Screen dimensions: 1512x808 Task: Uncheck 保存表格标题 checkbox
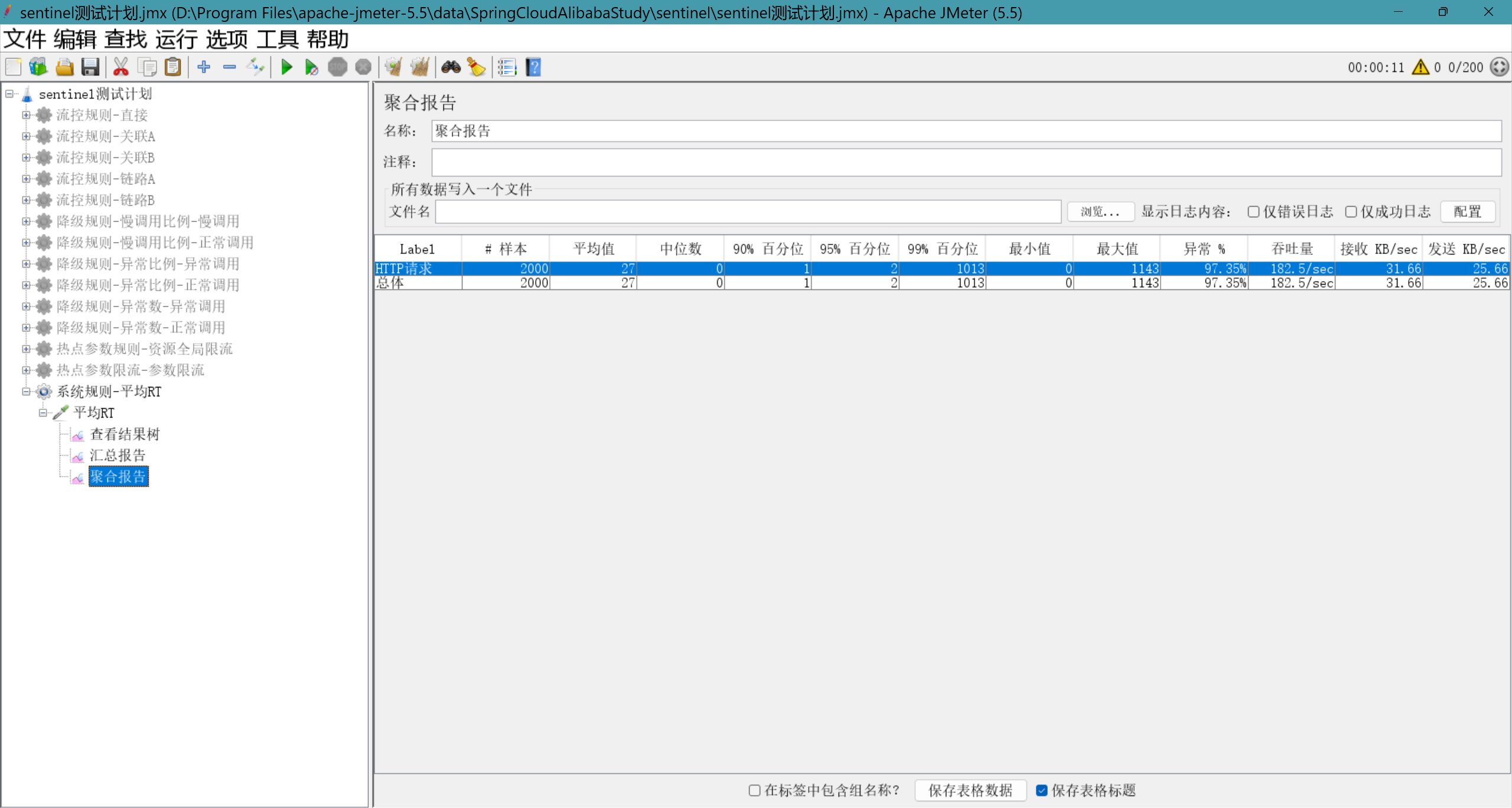(1042, 790)
